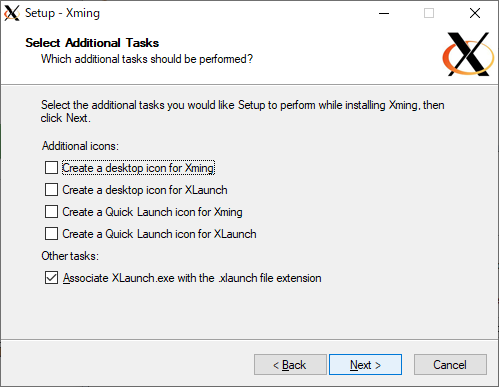Click the 'Additional icons:' group label

pyautogui.click(x=80, y=146)
